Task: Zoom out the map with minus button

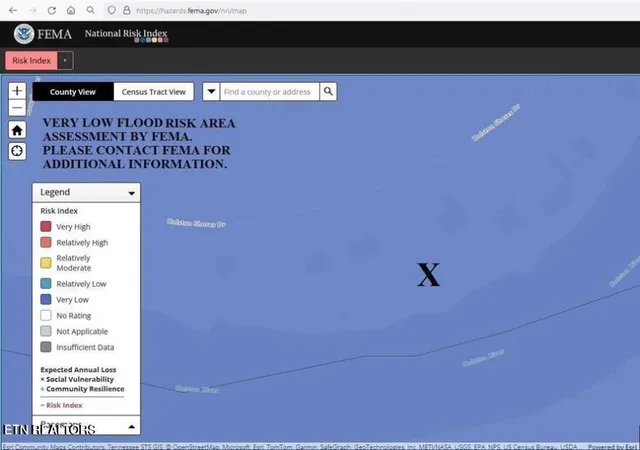Action: pyautogui.click(x=17, y=108)
